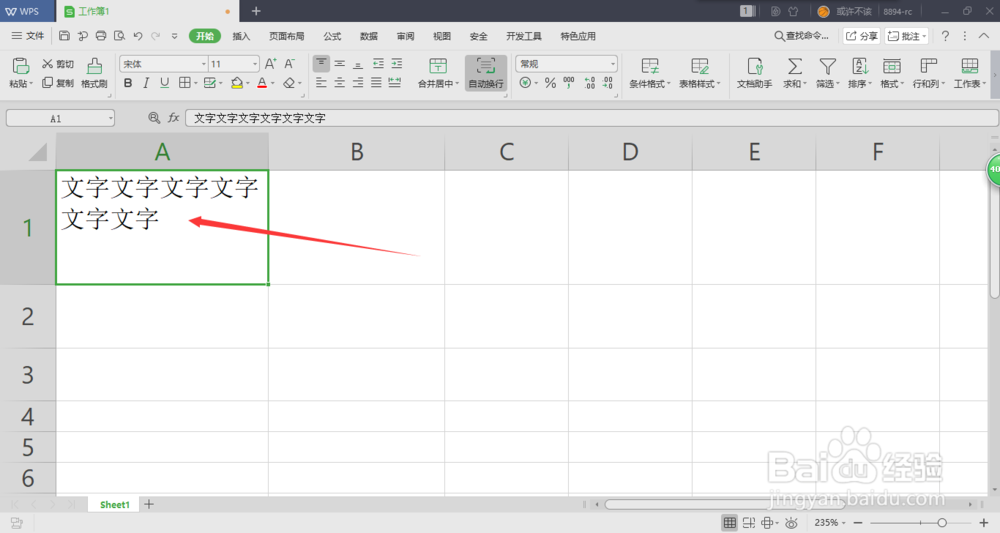Increase decimal places

point(589,83)
